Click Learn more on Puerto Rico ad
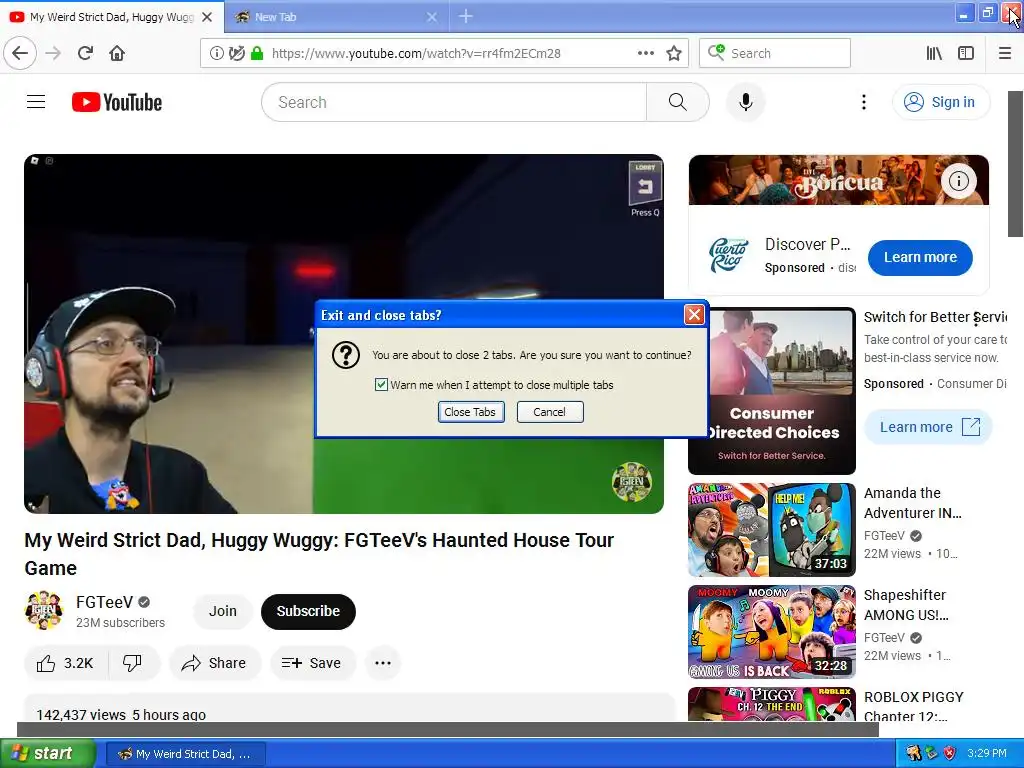 click(x=920, y=257)
